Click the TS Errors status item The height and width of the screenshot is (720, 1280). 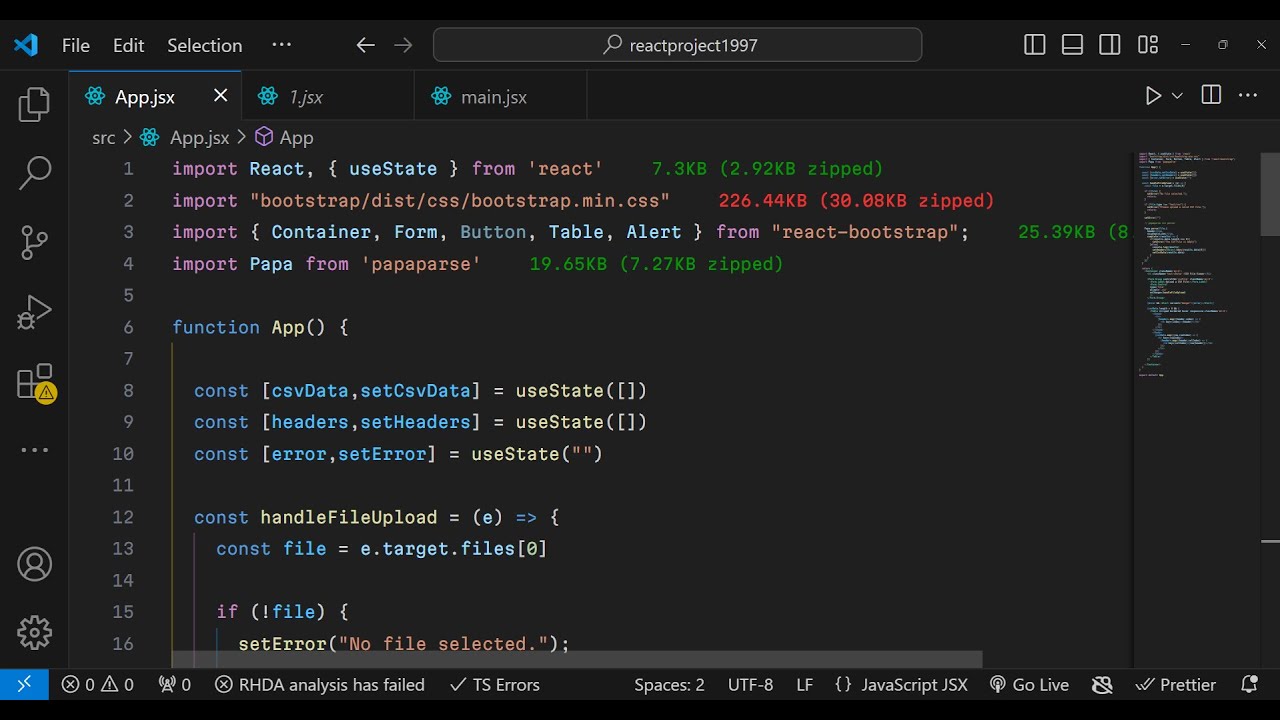(x=495, y=684)
